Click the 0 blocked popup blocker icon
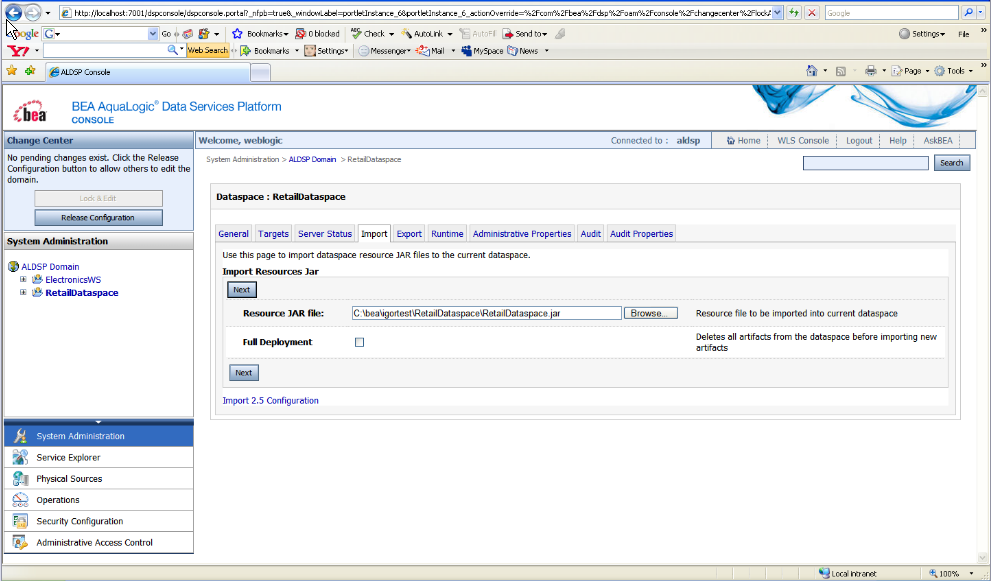The height and width of the screenshot is (581, 991). tap(301, 34)
